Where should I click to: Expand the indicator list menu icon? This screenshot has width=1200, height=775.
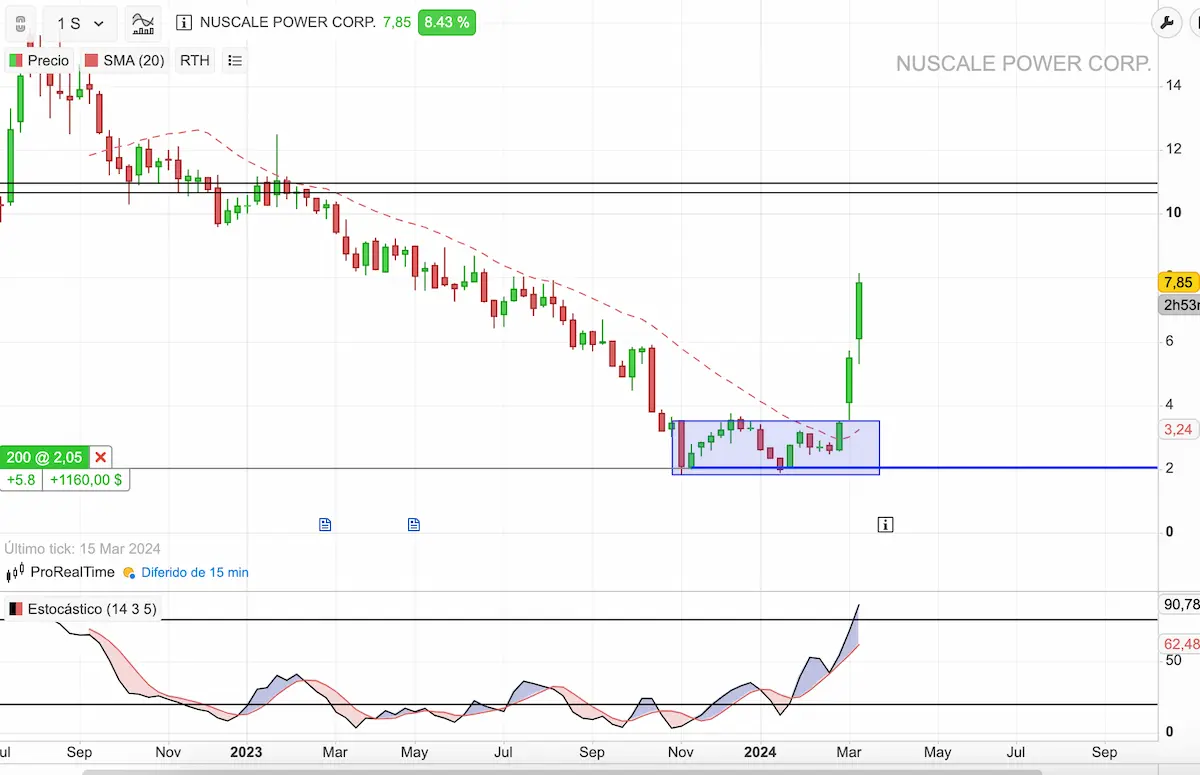pos(235,61)
